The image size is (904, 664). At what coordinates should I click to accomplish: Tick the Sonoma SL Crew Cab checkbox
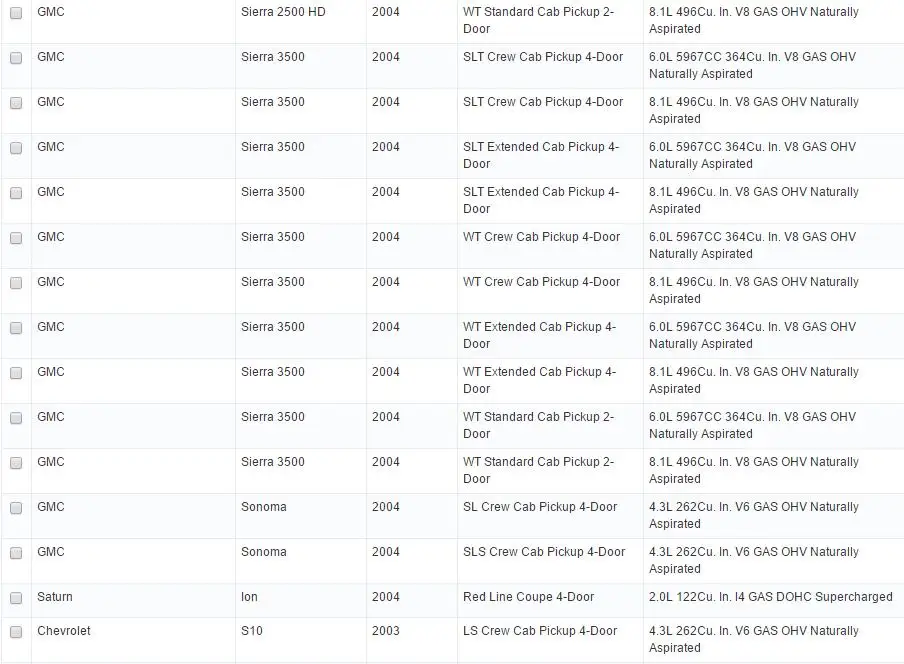point(16,507)
